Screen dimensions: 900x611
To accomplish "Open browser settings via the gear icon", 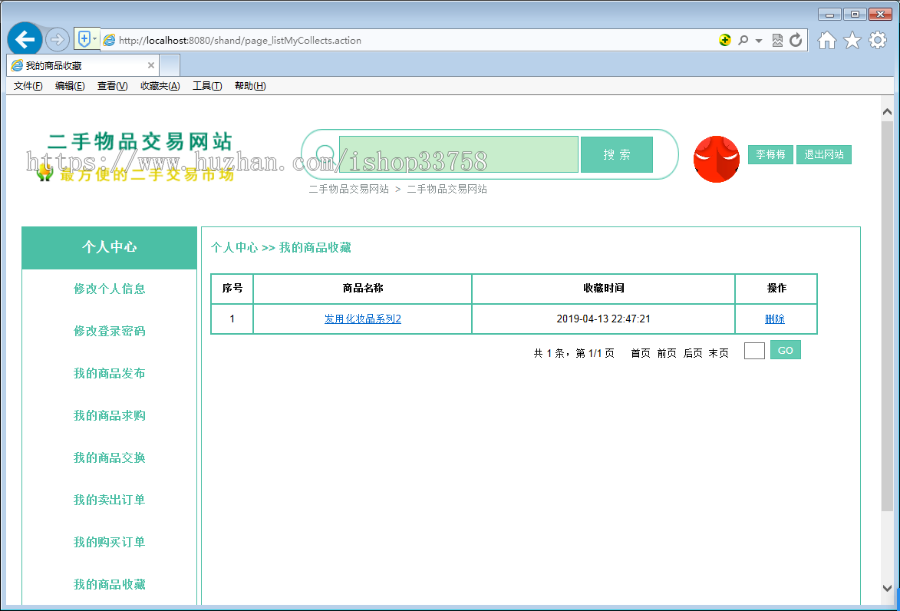I will coord(877,40).
